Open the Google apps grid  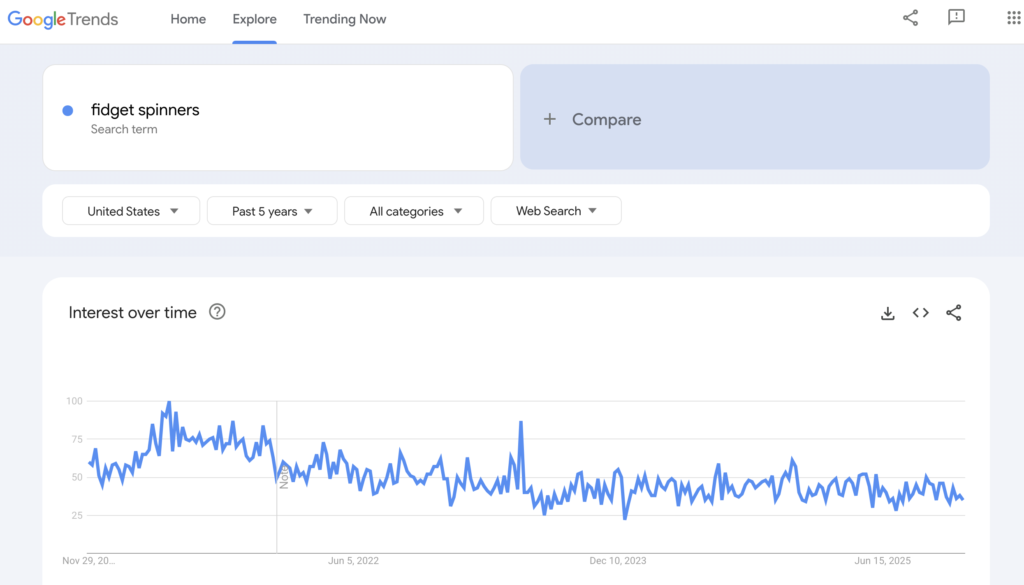(1011, 17)
